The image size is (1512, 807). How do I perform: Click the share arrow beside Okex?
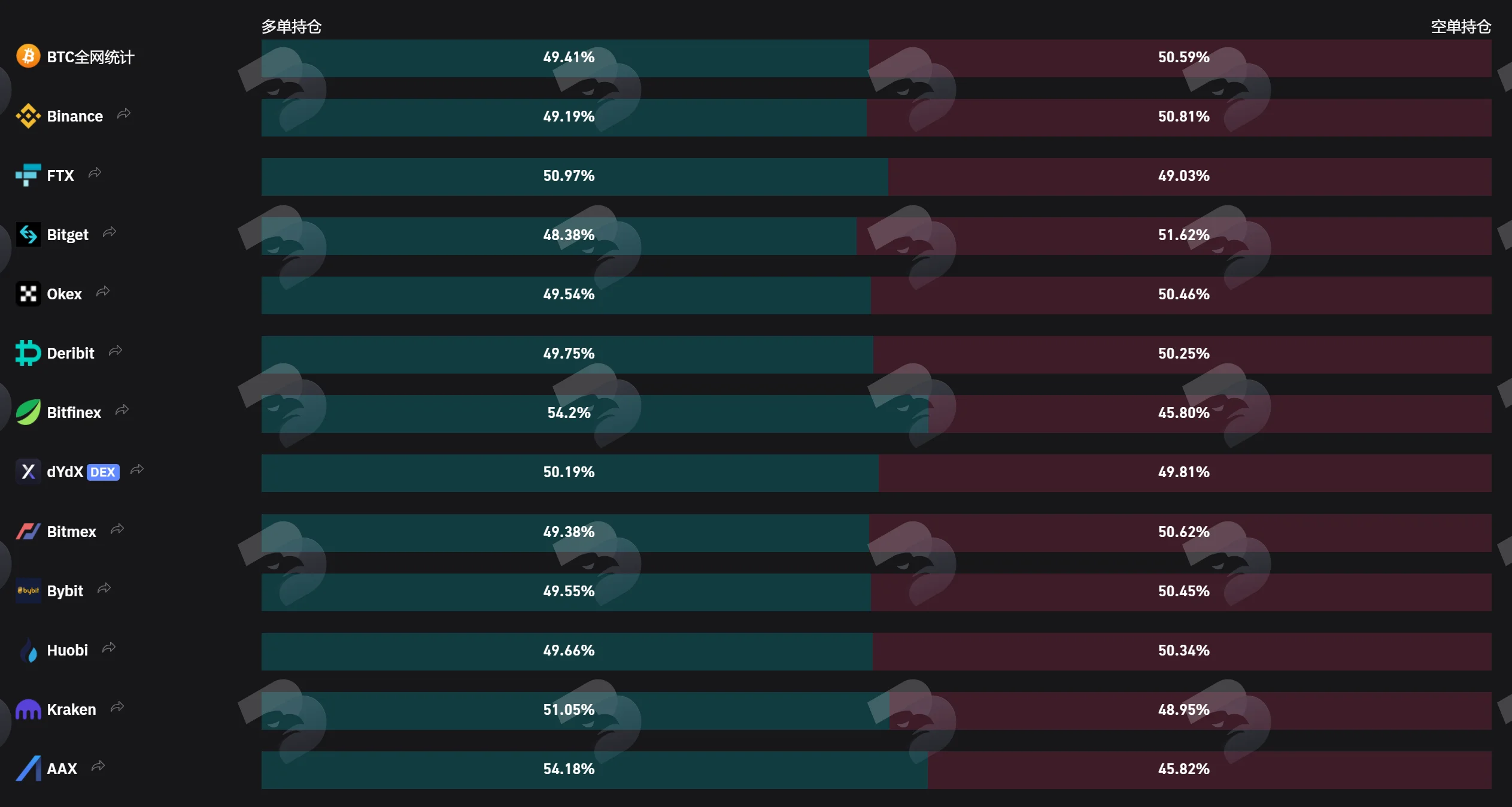click(x=103, y=292)
